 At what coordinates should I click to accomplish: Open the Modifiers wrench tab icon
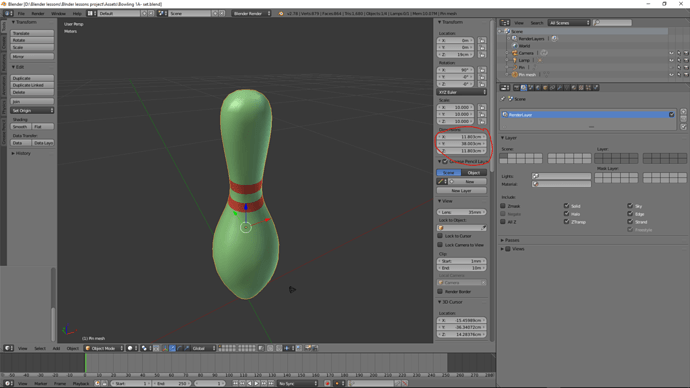tap(560, 88)
